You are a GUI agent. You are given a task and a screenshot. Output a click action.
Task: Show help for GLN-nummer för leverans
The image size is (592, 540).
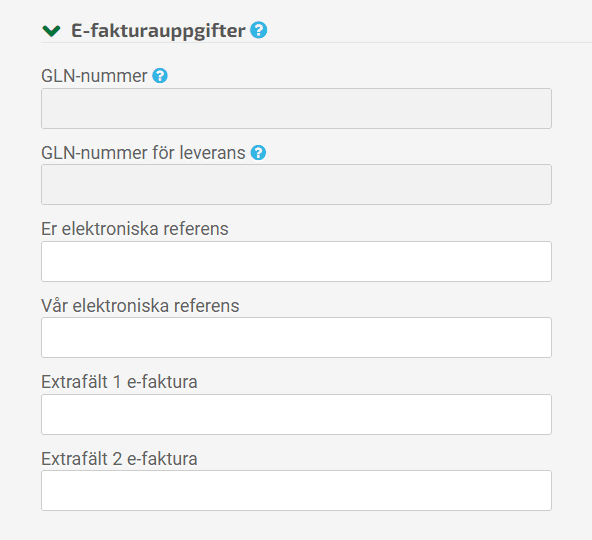tap(258, 153)
